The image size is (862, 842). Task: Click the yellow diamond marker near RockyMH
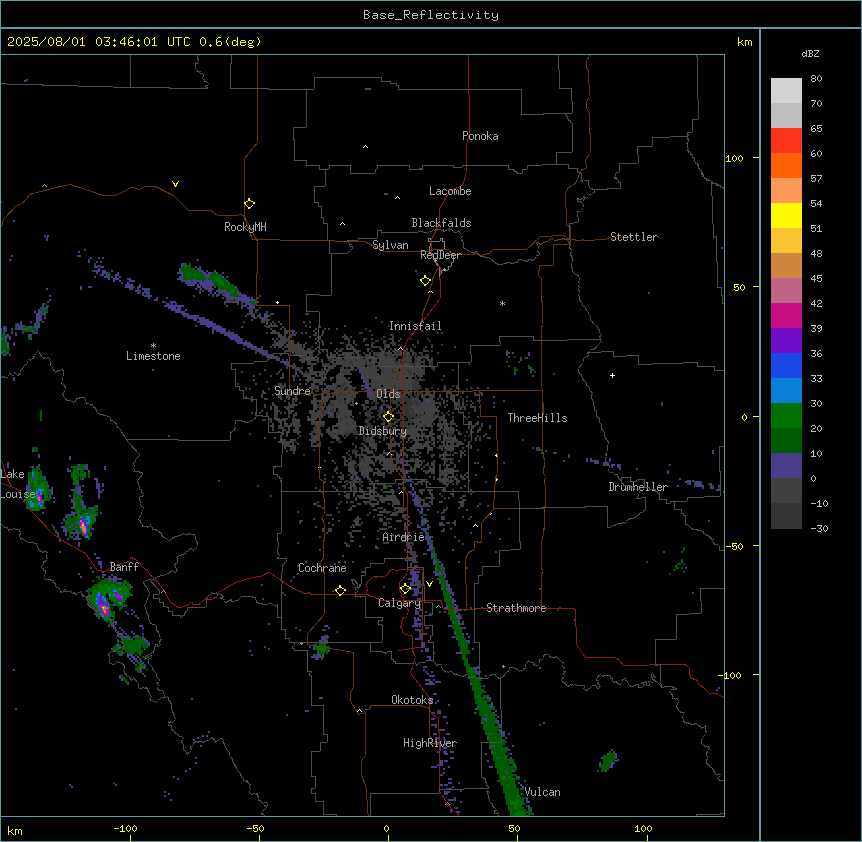click(249, 204)
